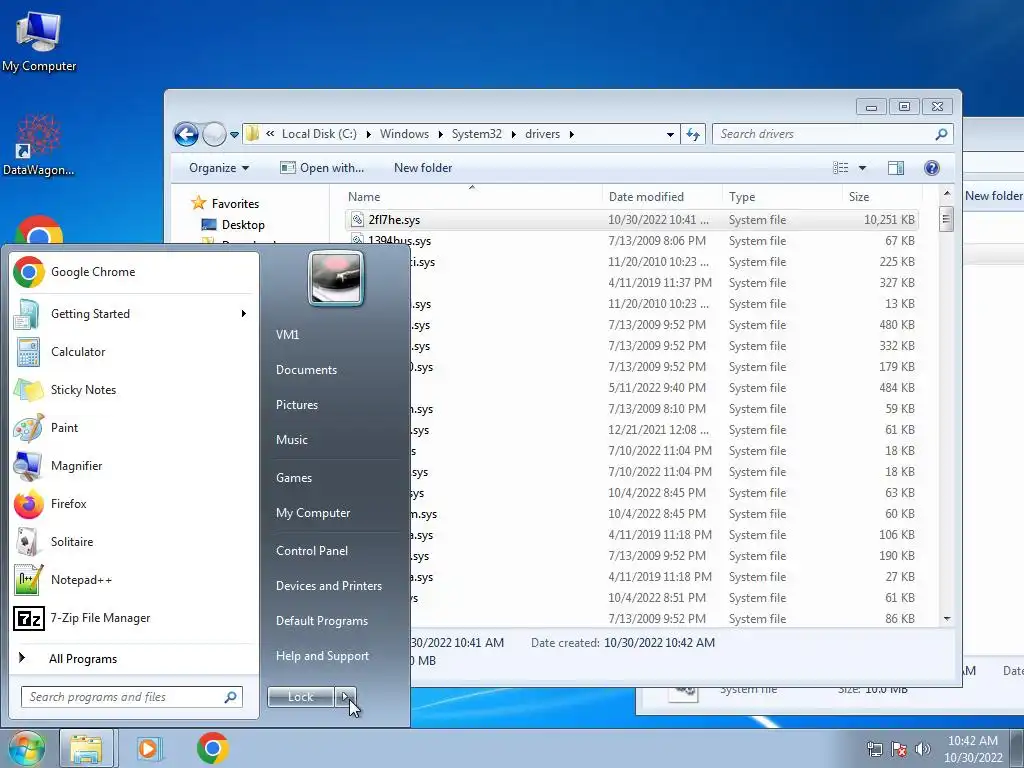Open Pictures from Start menu
The image size is (1024, 768).
coord(296,405)
